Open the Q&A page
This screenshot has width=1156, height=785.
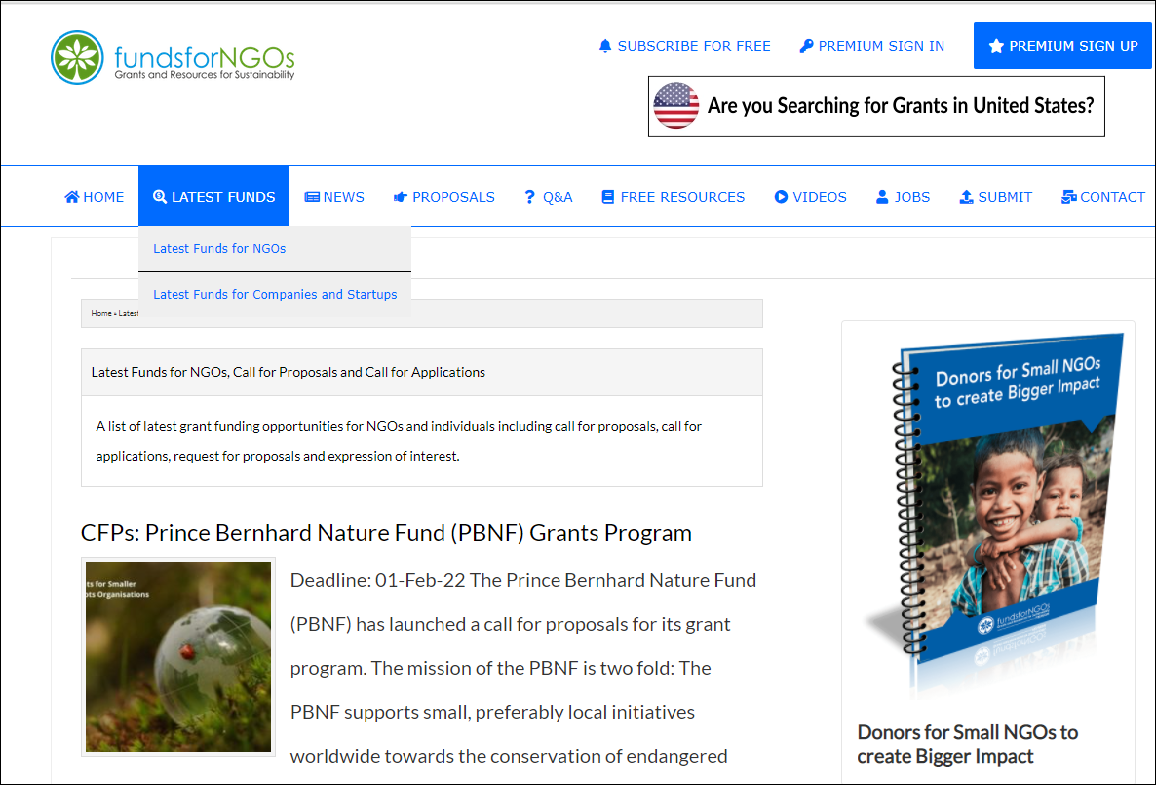548,197
